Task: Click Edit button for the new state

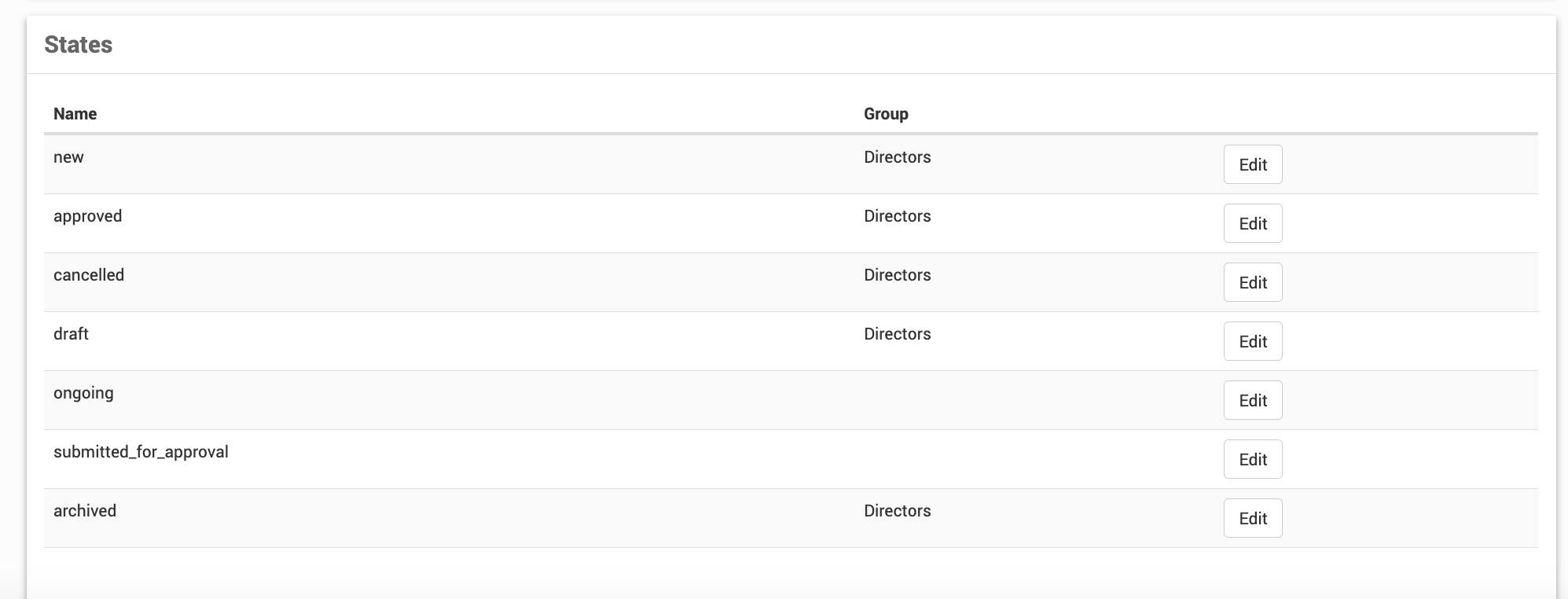Action: coord(1252,164)
